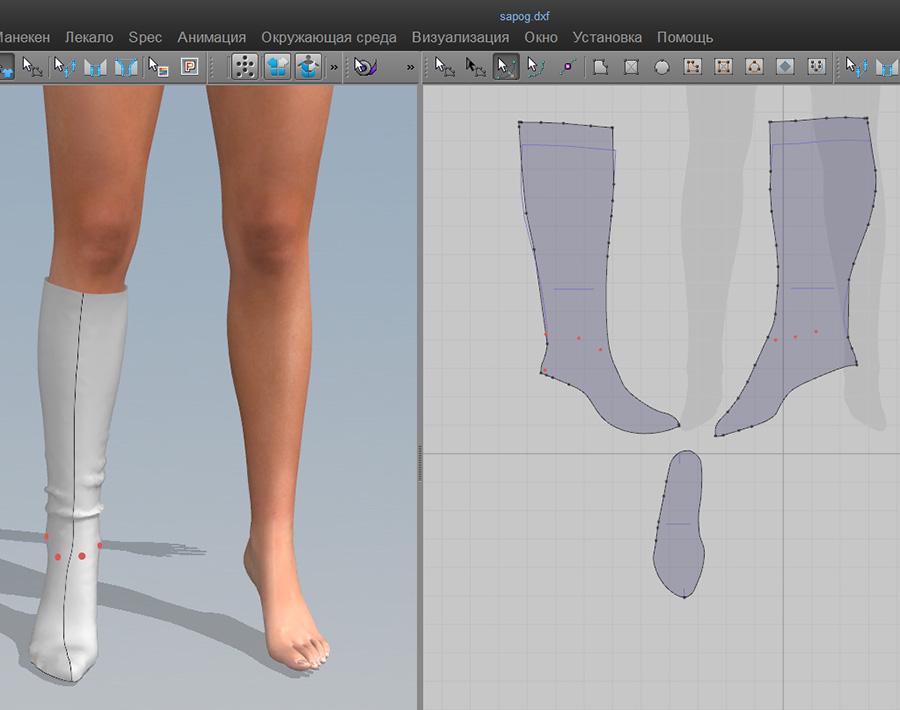Click the blue Segment Sewing tool icon
This screenshot has width=900, height=710.
tap(95, 67)
